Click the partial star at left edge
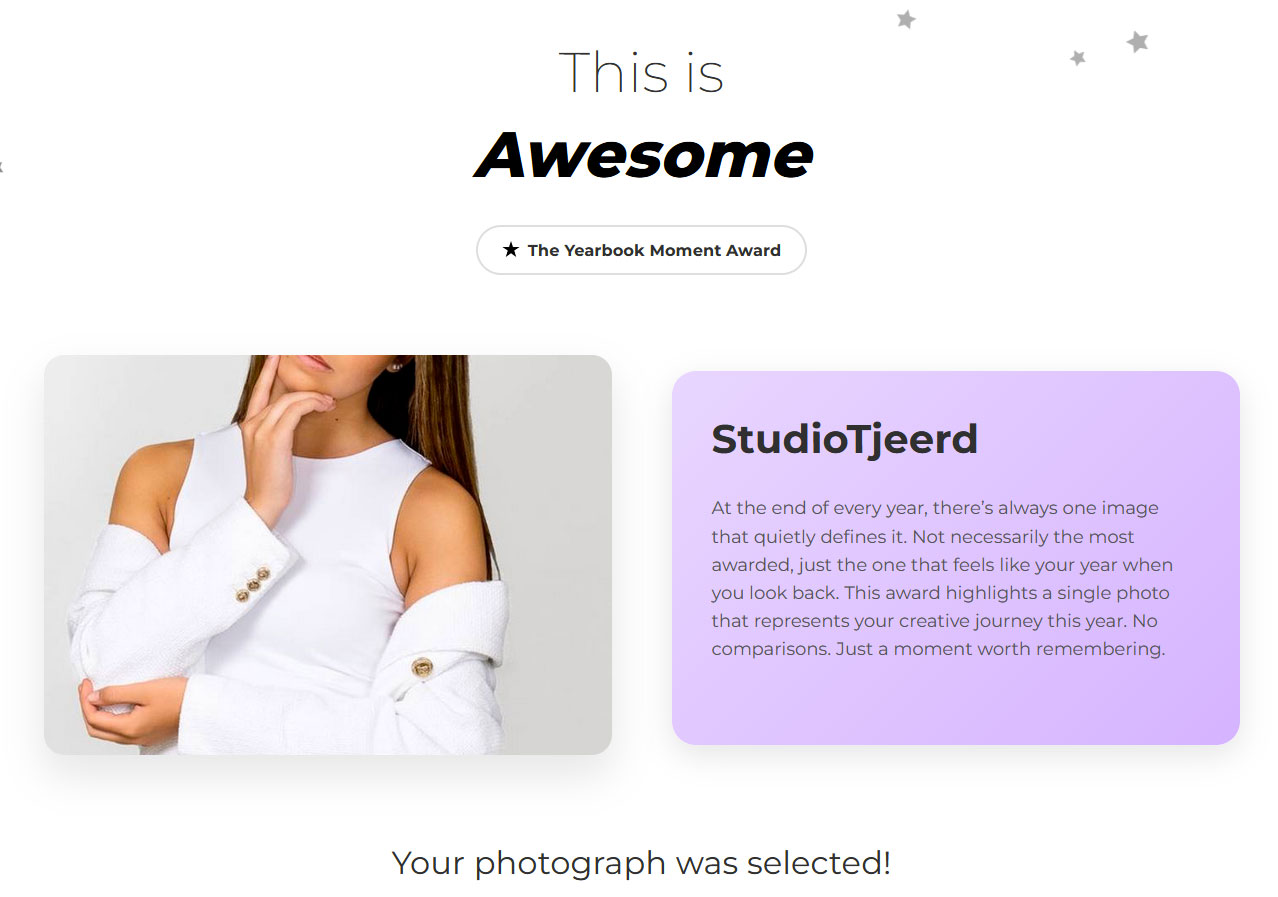 (x=1, y=166)
